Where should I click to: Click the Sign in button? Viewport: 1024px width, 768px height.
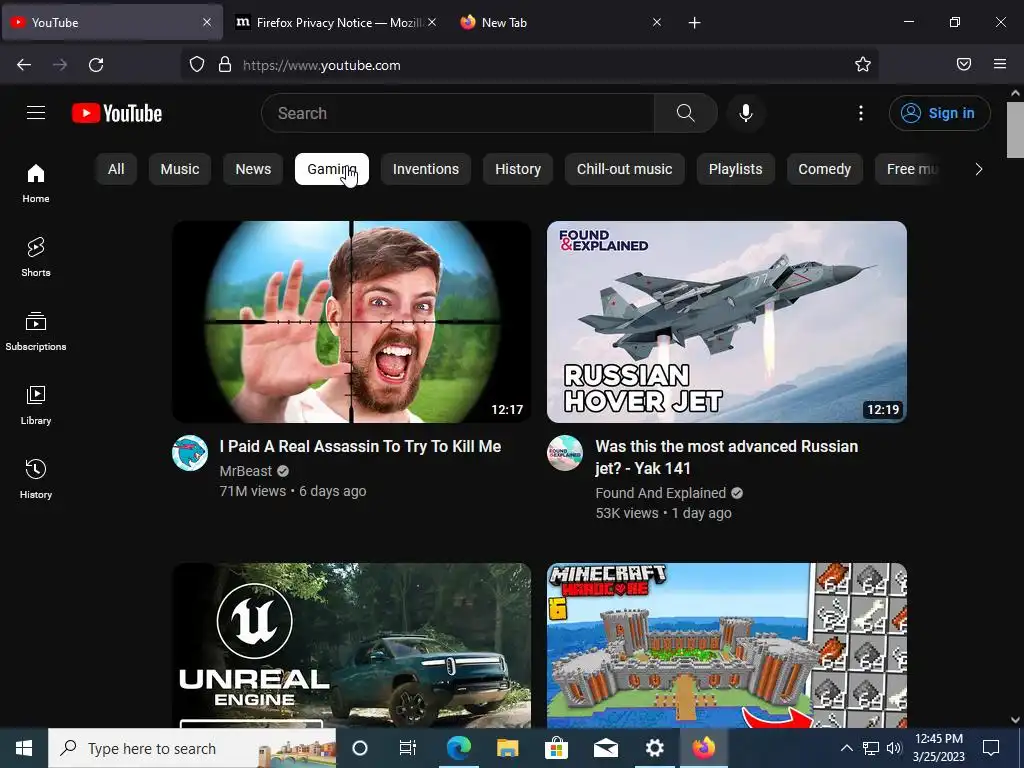(940, 113)
